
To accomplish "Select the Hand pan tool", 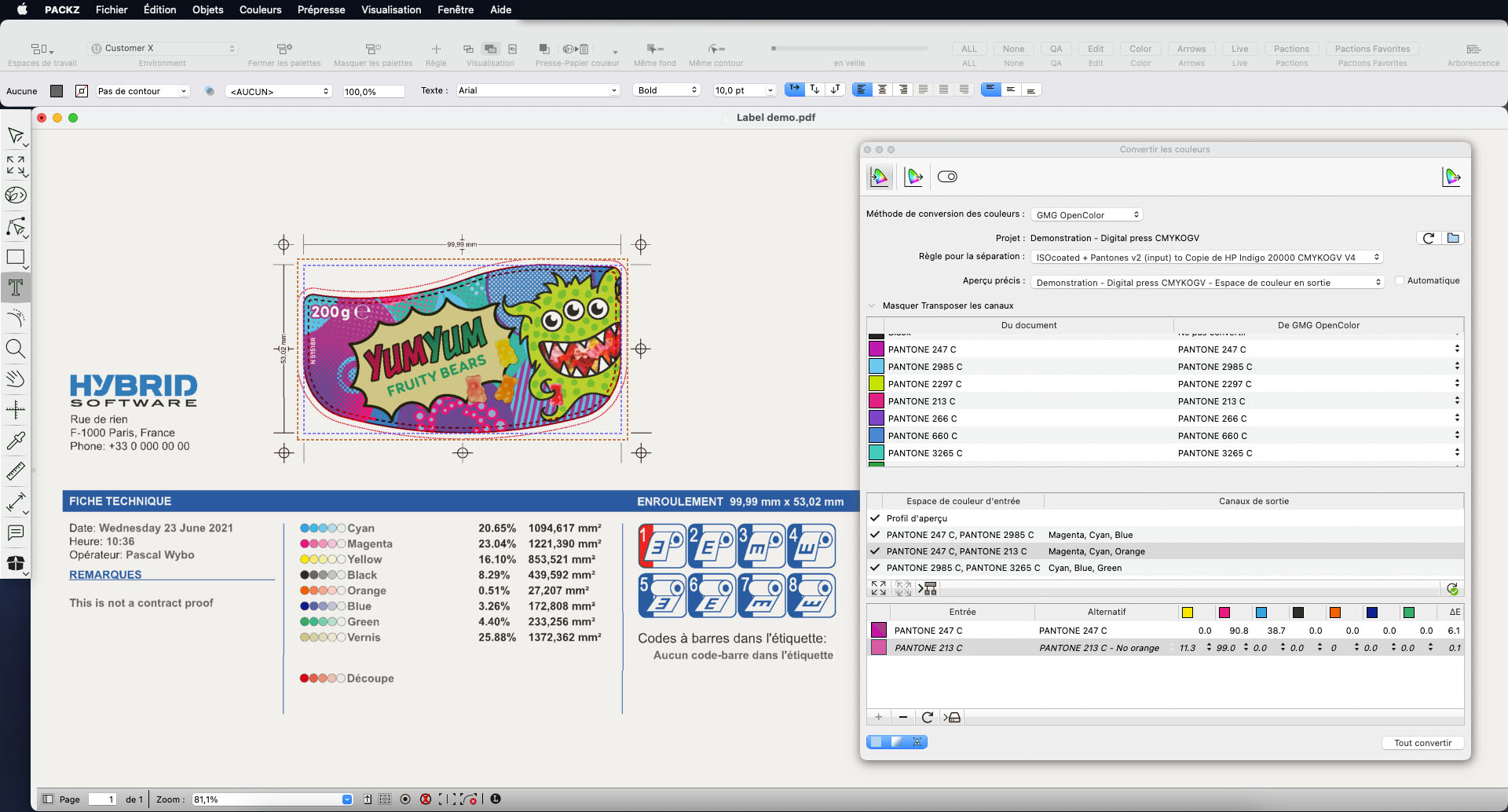I will (15, 379).
